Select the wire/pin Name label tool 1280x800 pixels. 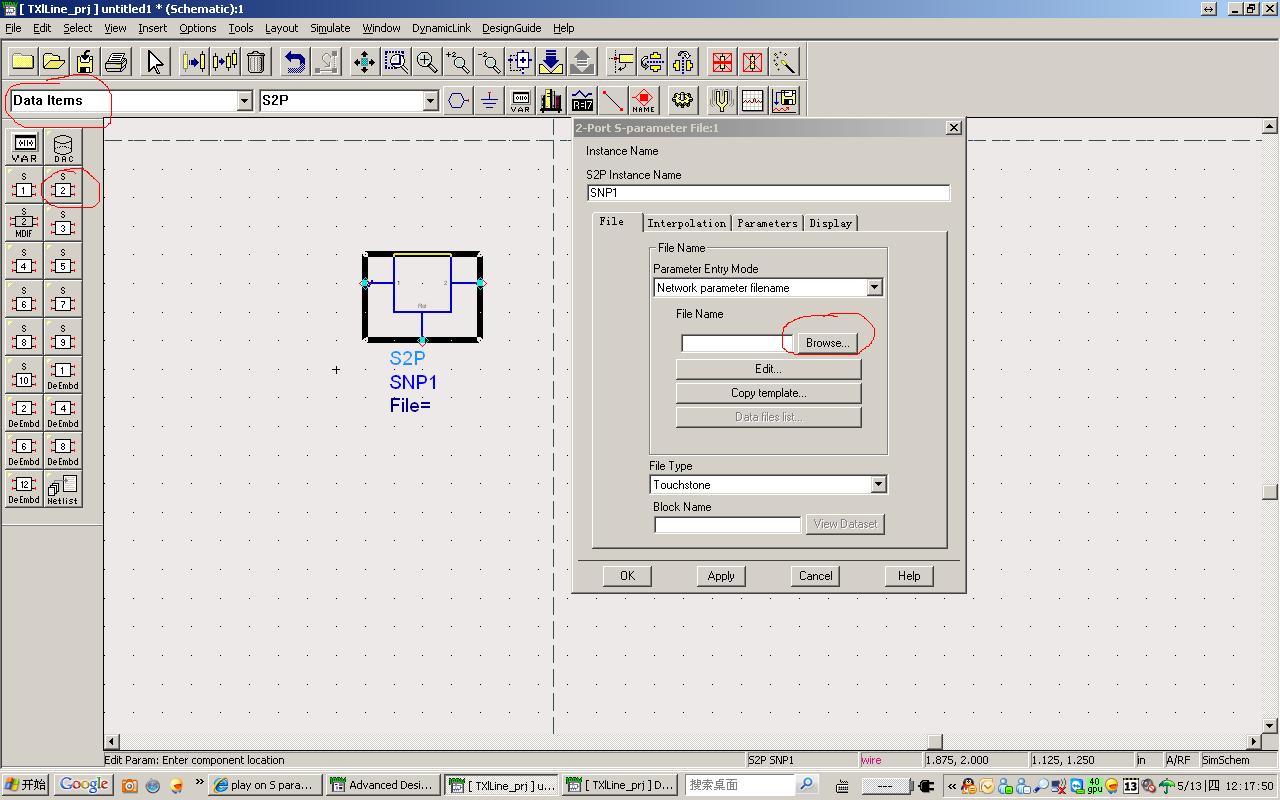pyautogui.click(x=644, y=100)
